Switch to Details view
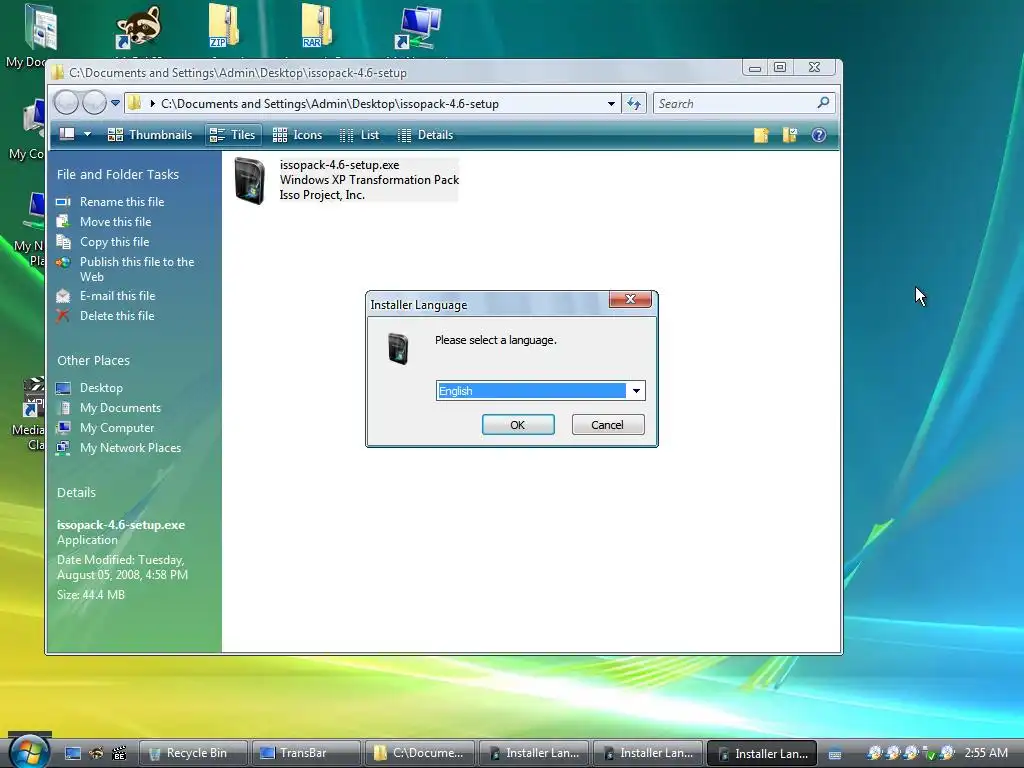 (426, 135)
